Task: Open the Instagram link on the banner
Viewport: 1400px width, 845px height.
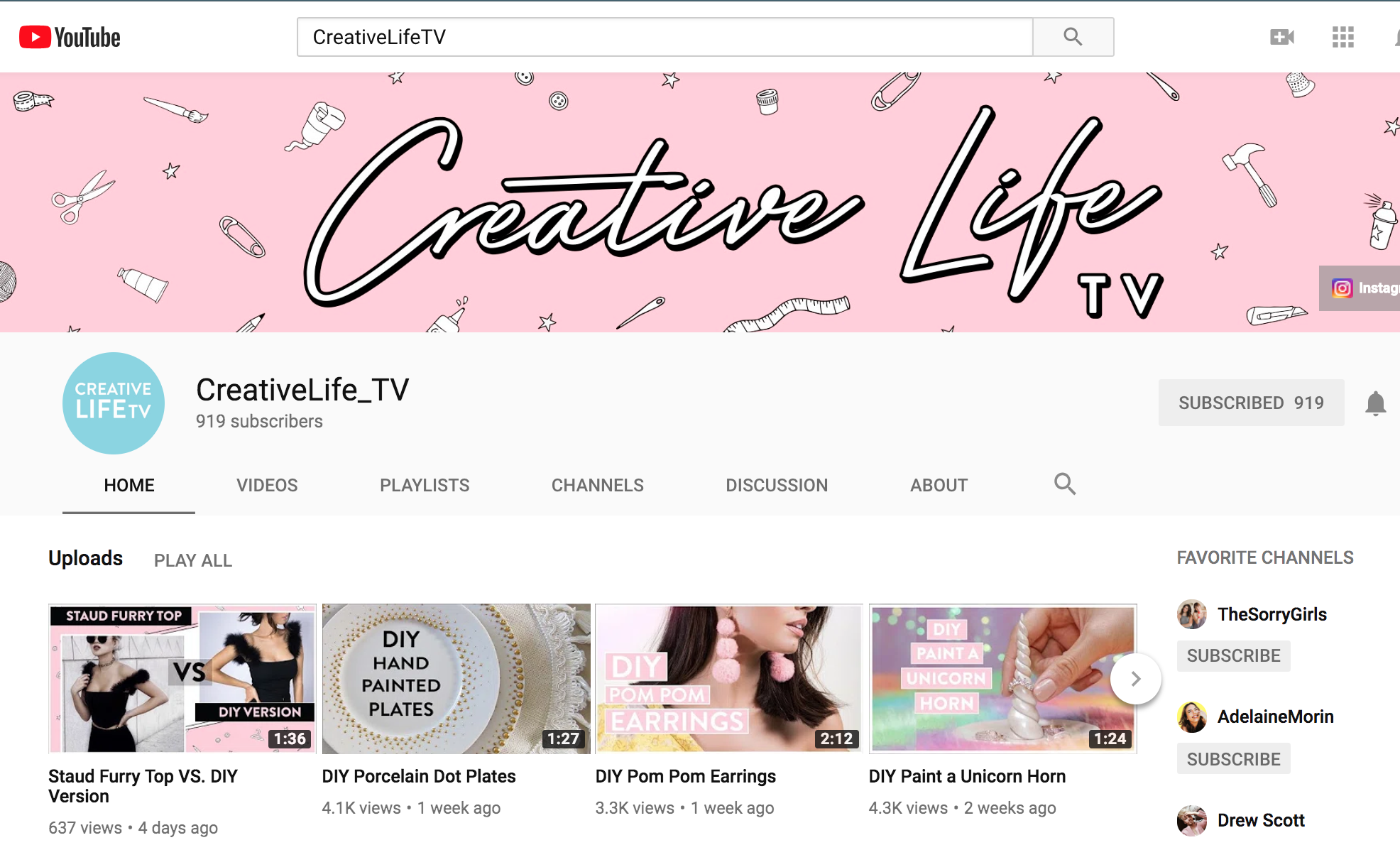Action: pos(1360,288)
